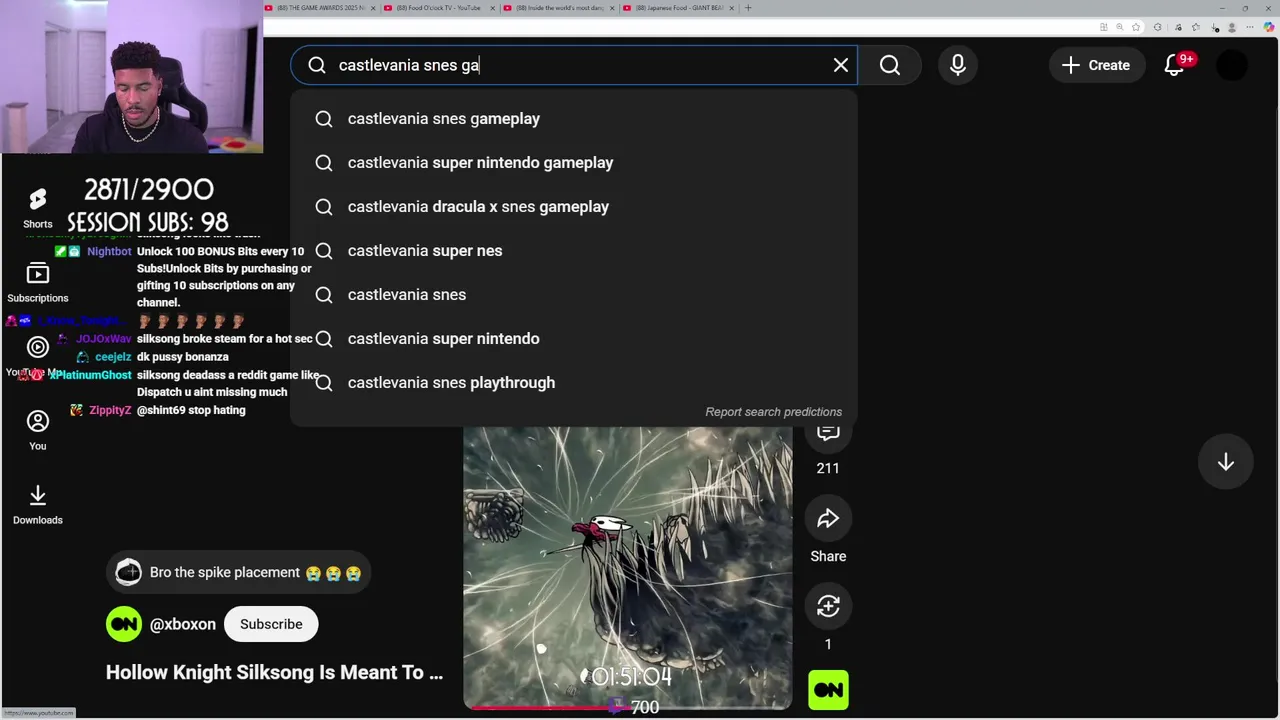The image size is (1280, 720).
Task: Open a new browser tab with plus
Action: tap(748, 8)
